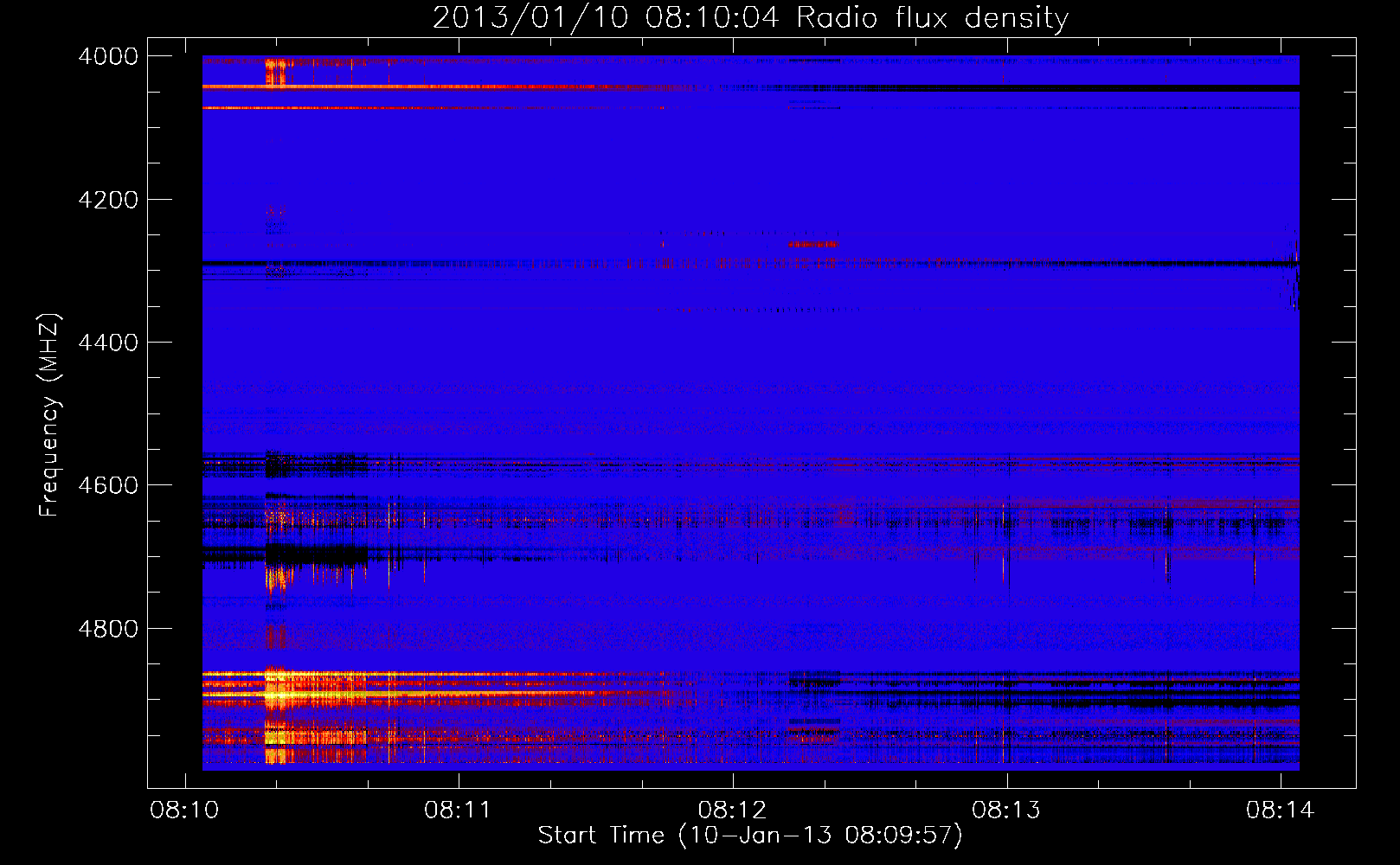Click the 08:14 time tick label
This screenshot has height=865, width=1400.
pos(1280,810)
